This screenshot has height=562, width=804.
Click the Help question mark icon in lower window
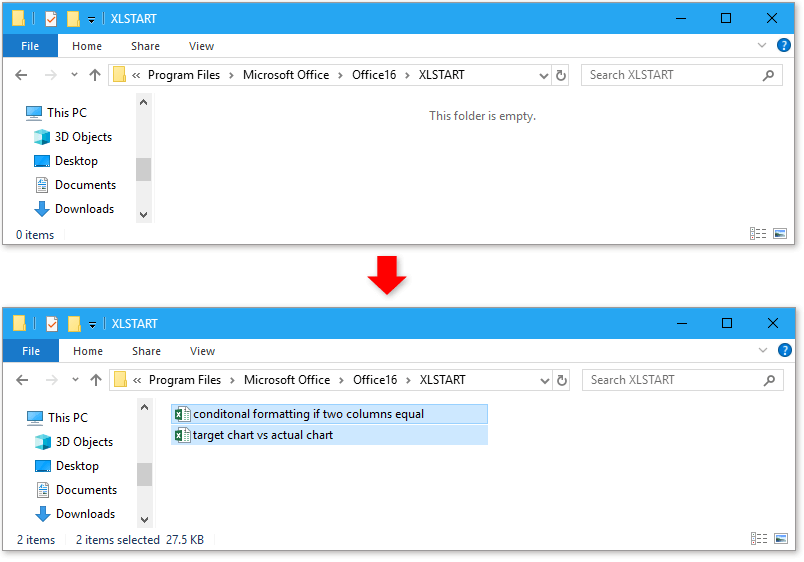(x=784, y=351)
